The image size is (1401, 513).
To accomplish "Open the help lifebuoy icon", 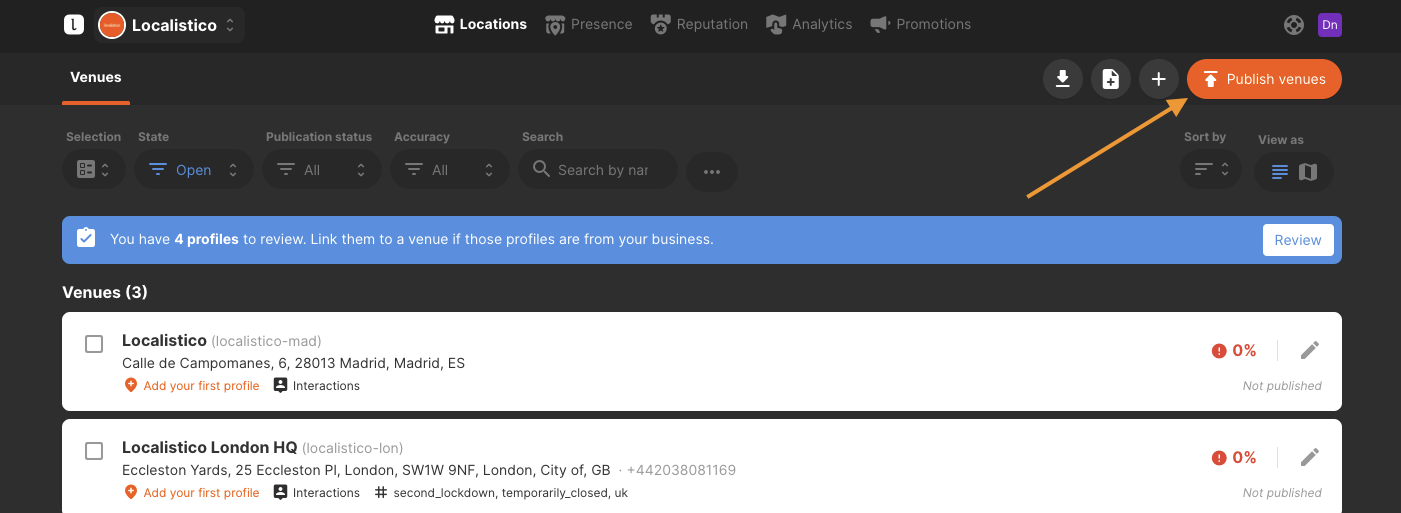I will point(1294,25).
